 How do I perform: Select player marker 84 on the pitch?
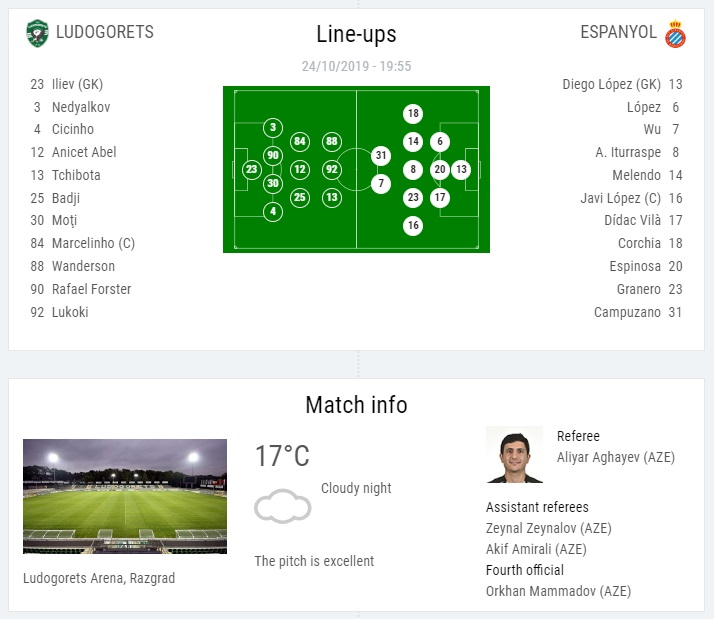tap(300, 141)
